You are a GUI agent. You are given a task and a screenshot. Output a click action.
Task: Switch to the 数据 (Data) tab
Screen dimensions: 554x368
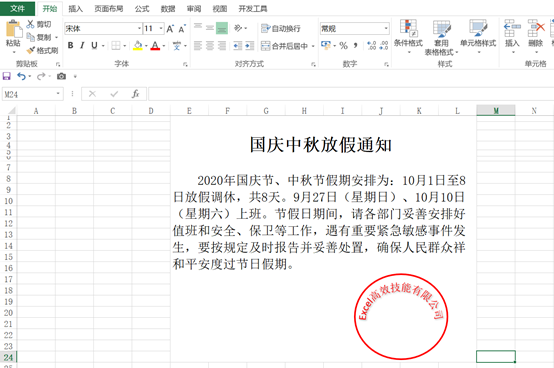click(x=168, y=9)
